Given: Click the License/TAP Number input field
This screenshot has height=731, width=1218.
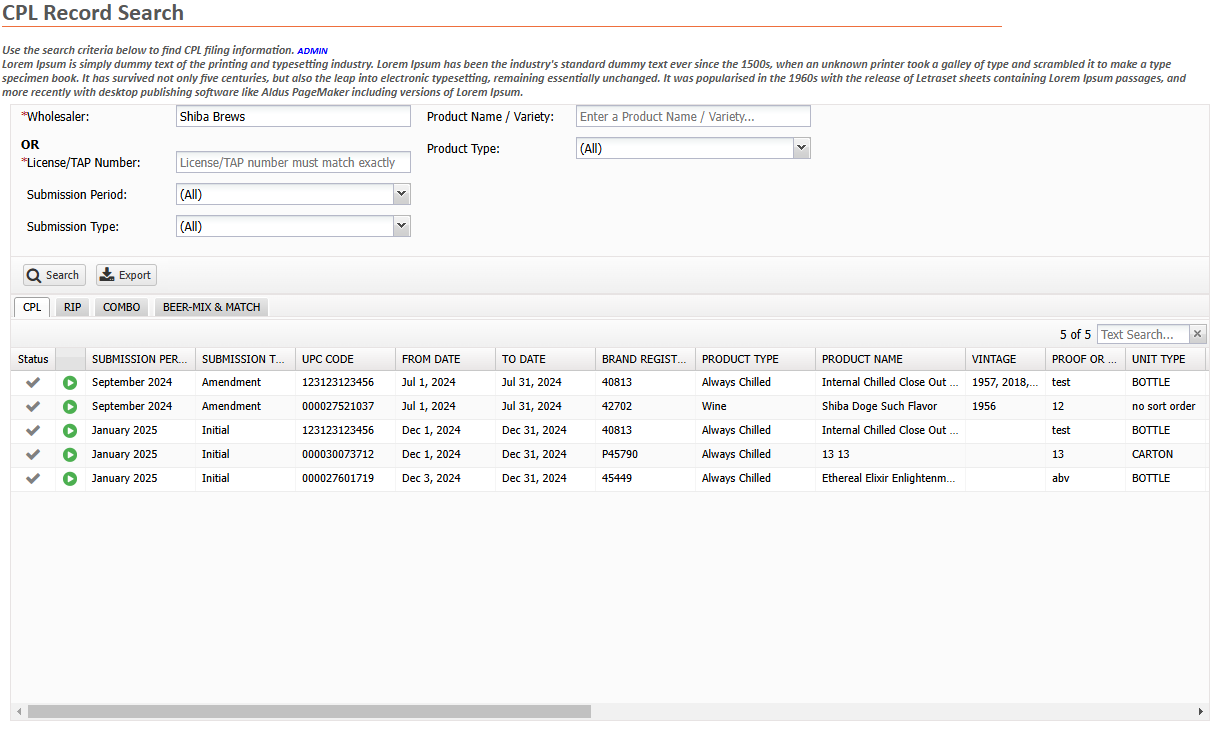Looking at the screenshot, I should tap(293, 162).
